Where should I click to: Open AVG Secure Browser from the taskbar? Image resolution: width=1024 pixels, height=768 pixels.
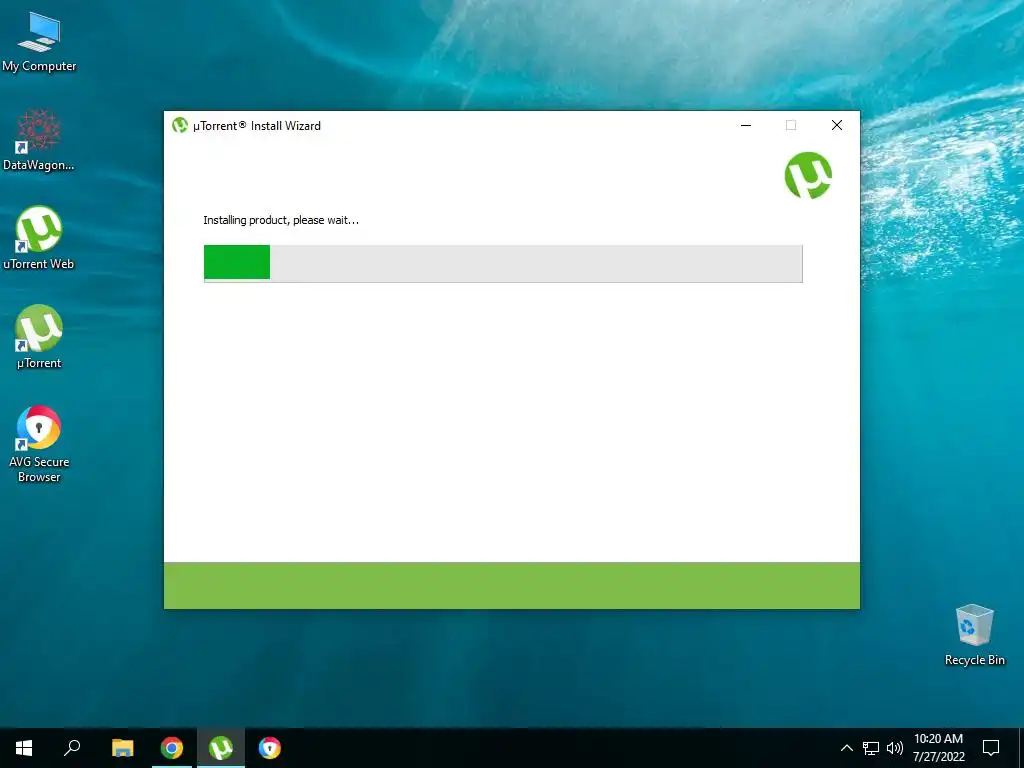270,748
